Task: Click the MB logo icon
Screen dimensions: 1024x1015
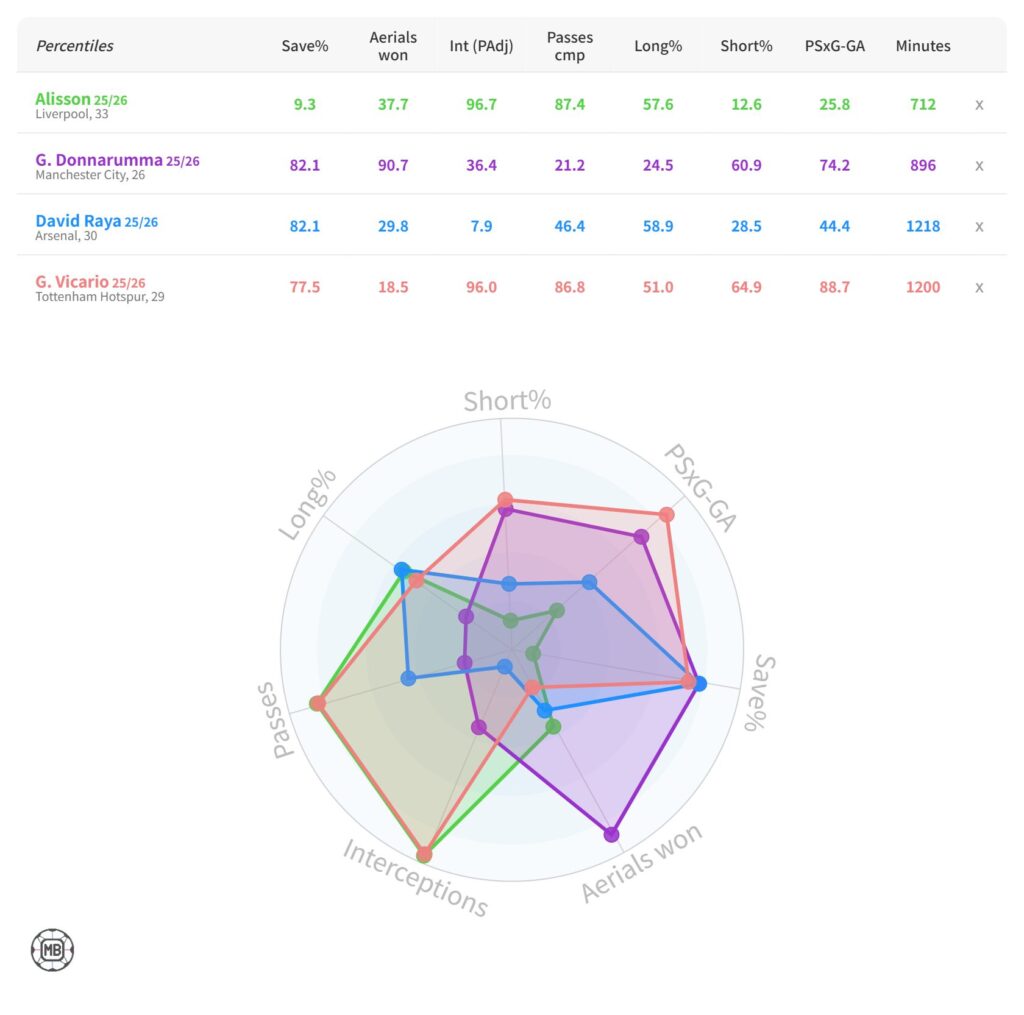Action: (x=52, y=950)
